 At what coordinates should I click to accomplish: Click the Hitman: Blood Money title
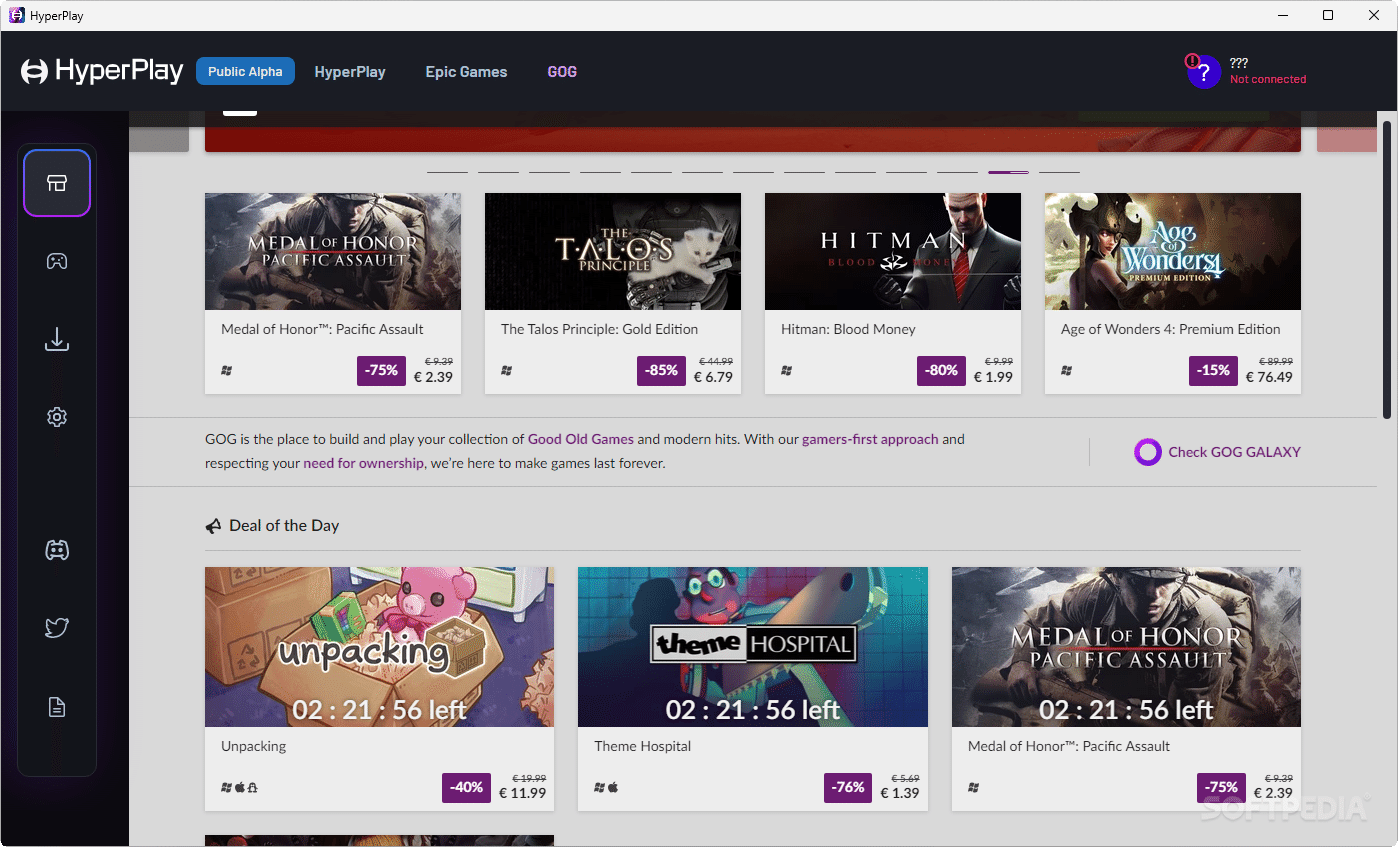848,329
